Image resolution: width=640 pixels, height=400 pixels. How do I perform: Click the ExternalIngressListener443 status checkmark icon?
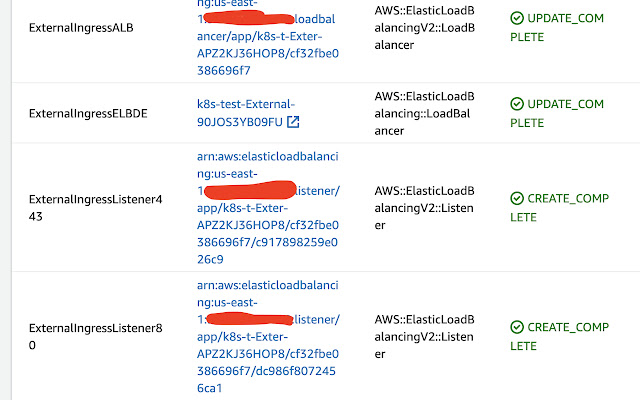tap(517, 198)
